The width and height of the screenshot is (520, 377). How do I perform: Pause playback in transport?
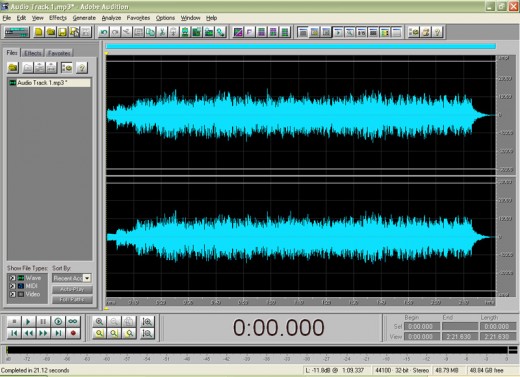tap(43, 322)
